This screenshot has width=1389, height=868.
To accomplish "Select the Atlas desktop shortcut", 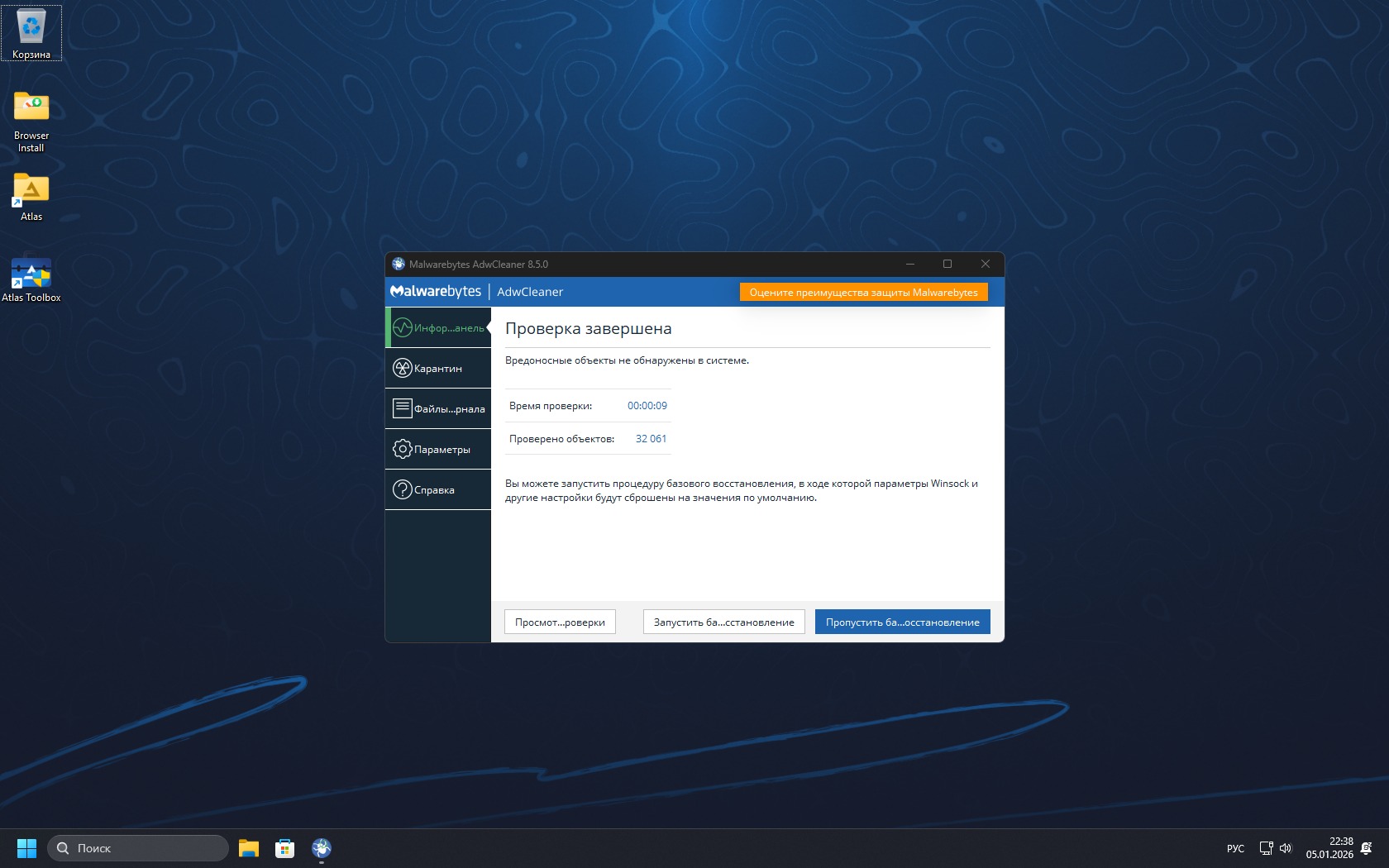I will coord(31,197).
